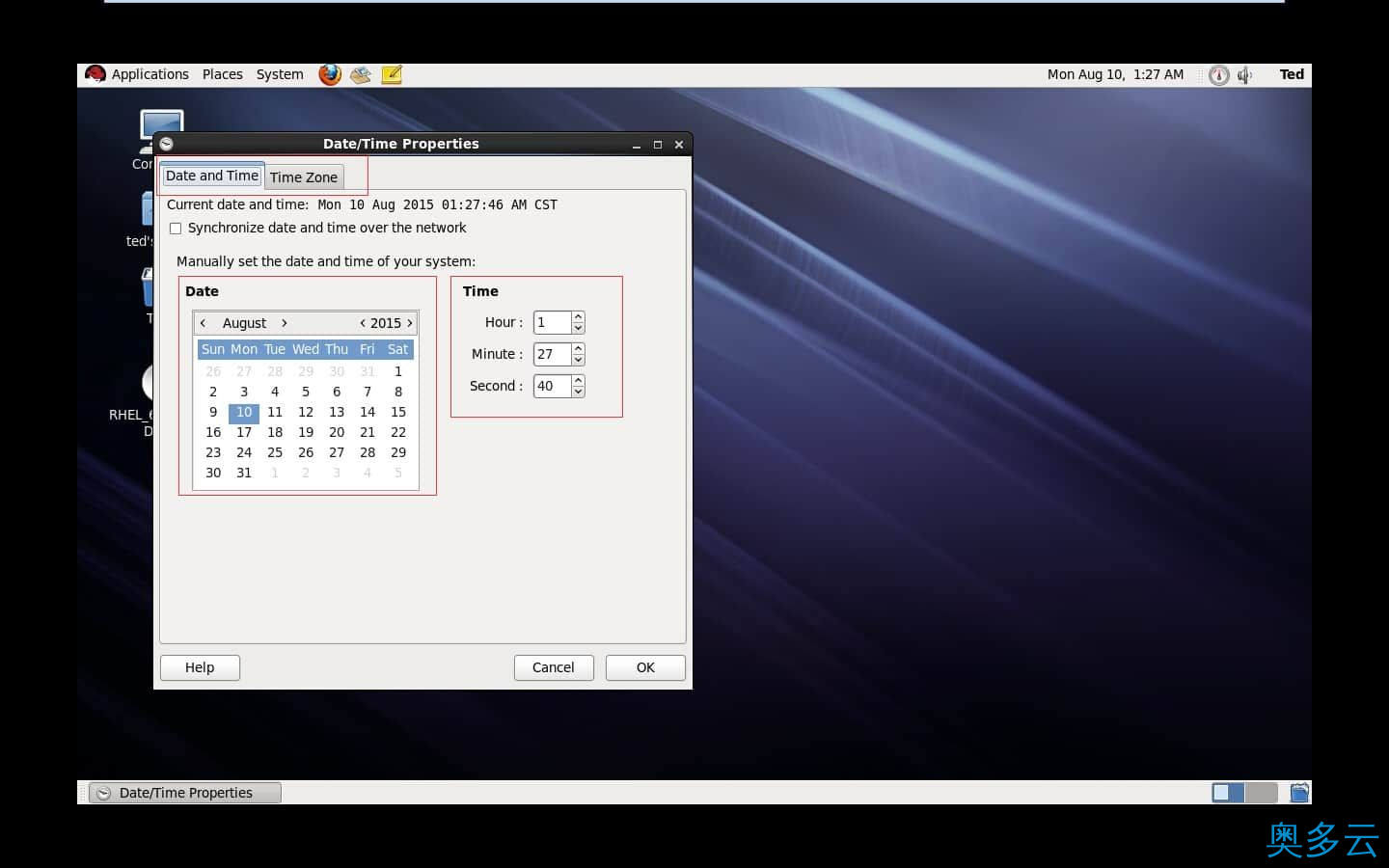Decrease the Minute value by one
This screenshot has width=1389, height=868.
[x=578, y=360]
